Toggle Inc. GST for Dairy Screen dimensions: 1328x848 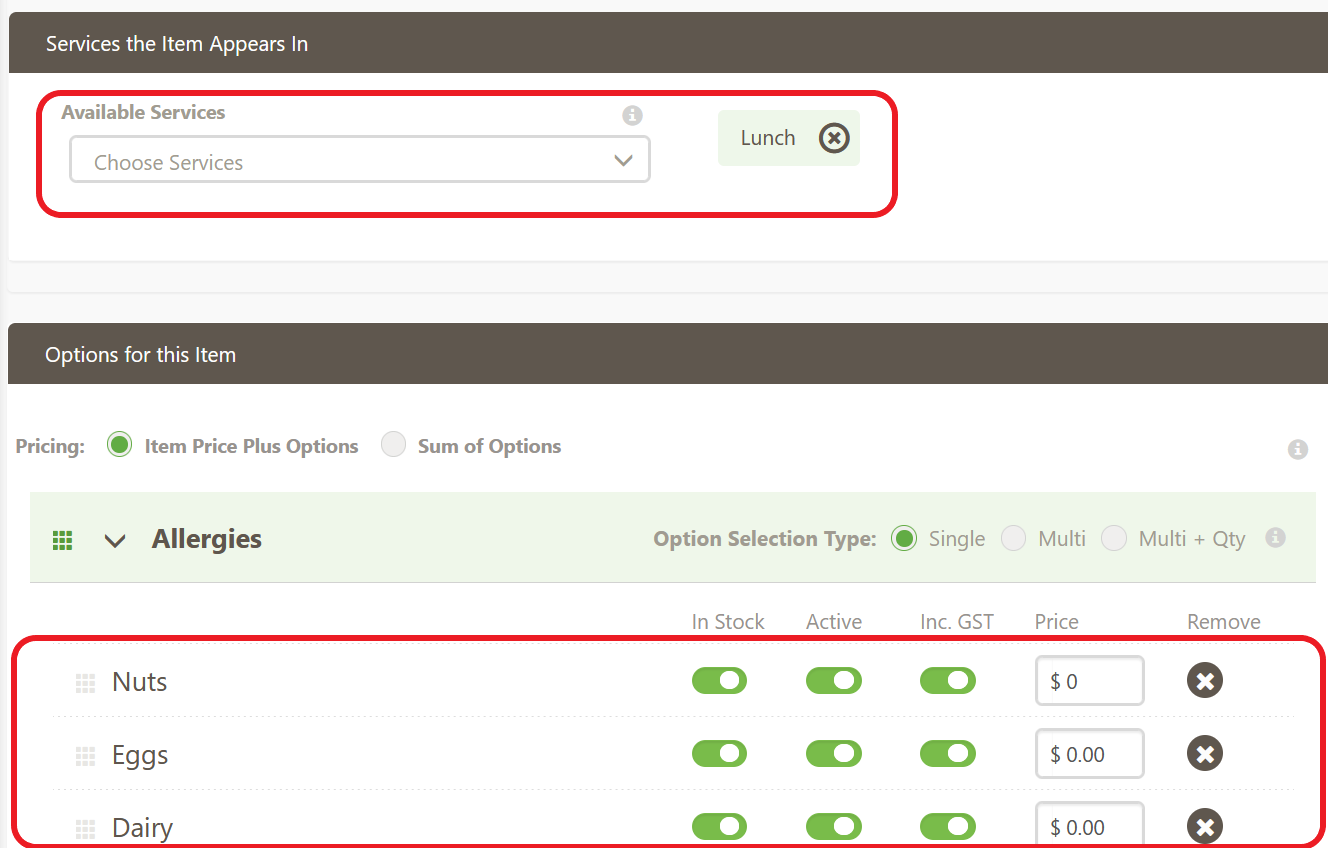click(947, 827)
